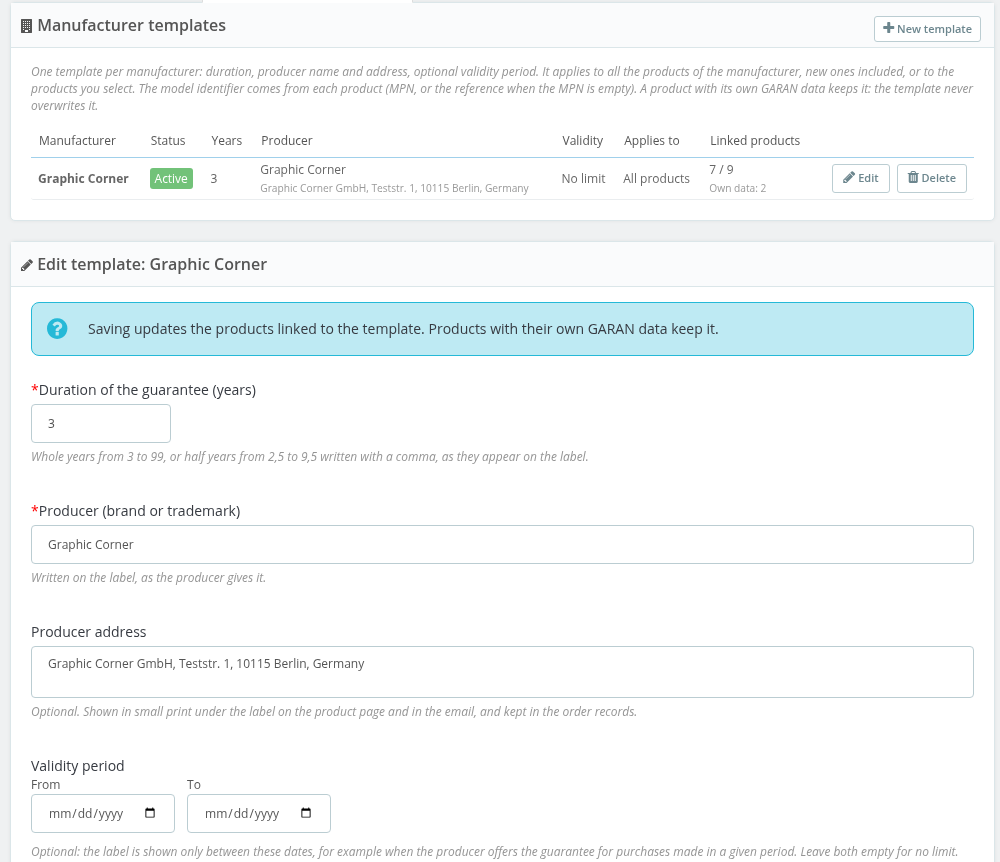Click the Edit template: Graphic Corner heading
The height and width of the screenshot is (862, 1000).
point(152,265)
